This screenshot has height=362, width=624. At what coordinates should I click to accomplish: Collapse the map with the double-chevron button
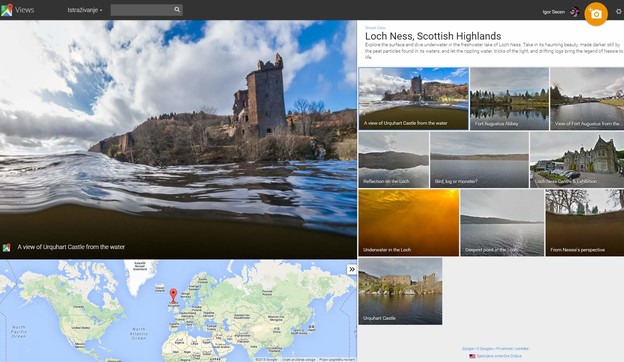(352, 269)
